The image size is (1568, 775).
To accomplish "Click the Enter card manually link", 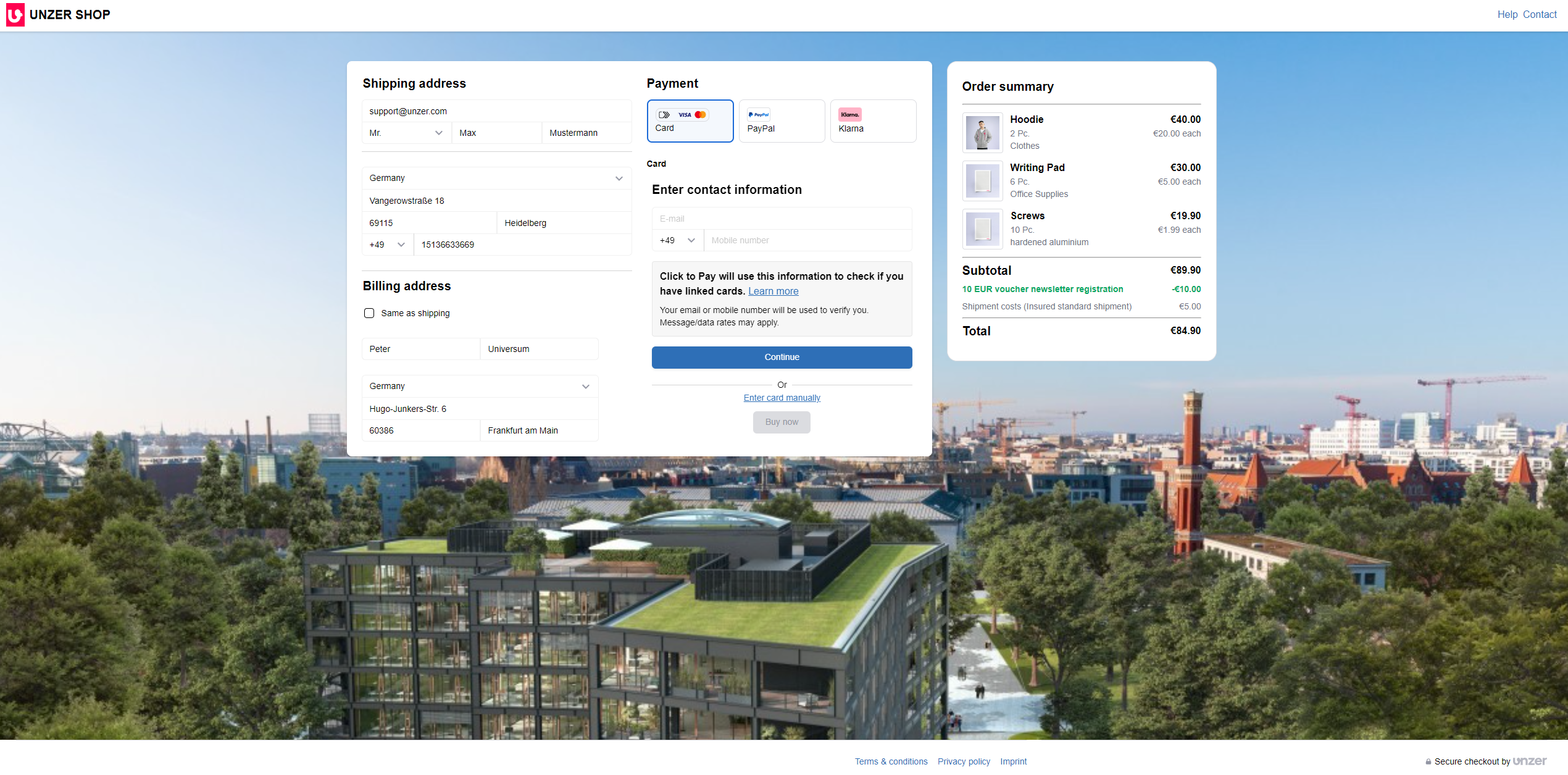I will click(781, 397).
